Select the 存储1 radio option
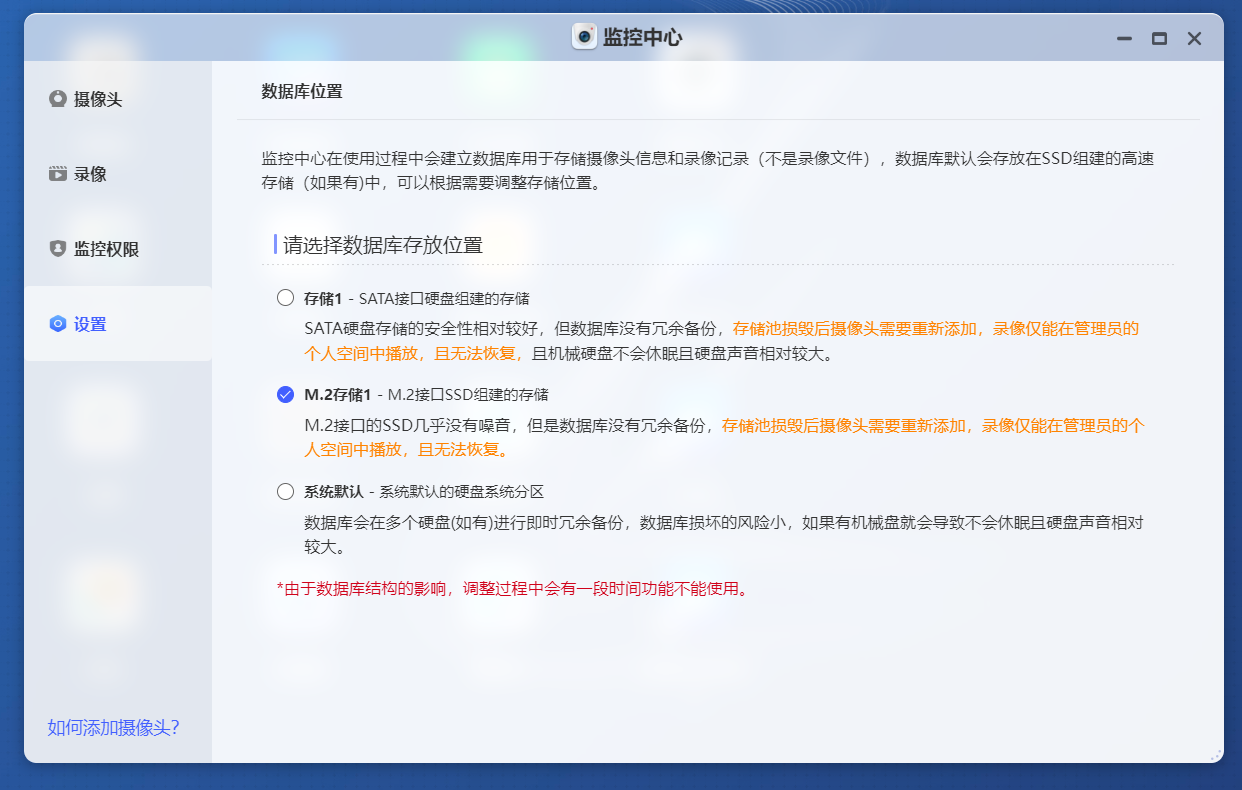 pyautogui.click(x=286, y=298)
